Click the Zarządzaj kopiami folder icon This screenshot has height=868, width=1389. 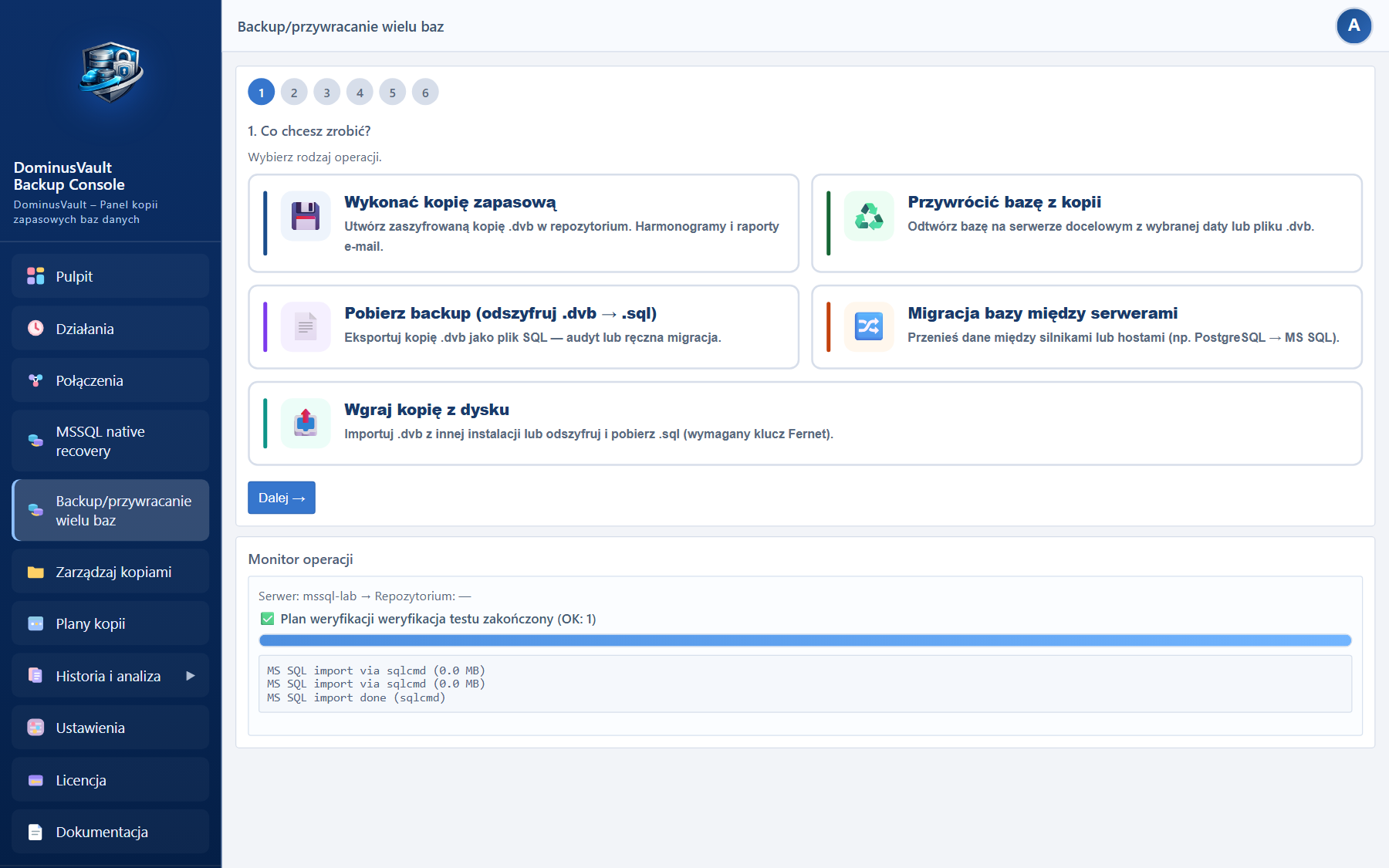point(35,572)
